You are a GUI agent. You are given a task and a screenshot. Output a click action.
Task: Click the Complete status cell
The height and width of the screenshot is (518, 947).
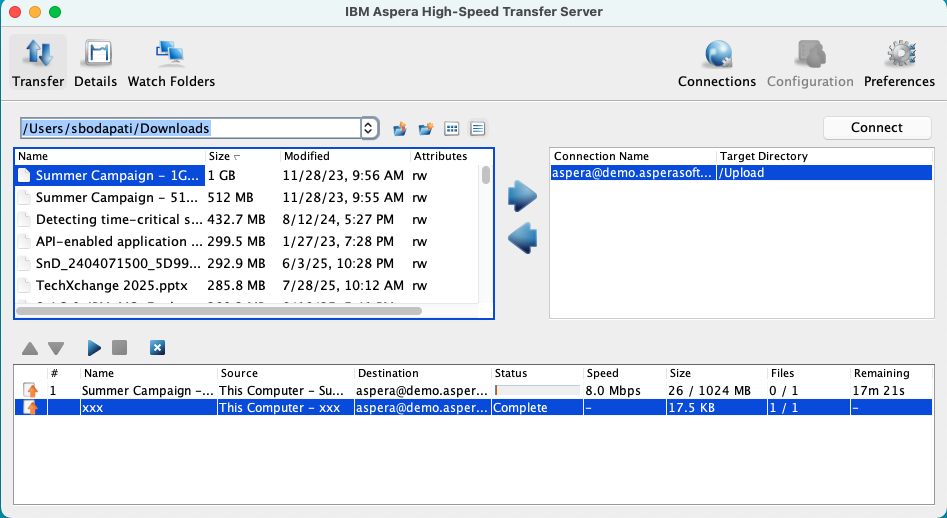pos(538,408)
